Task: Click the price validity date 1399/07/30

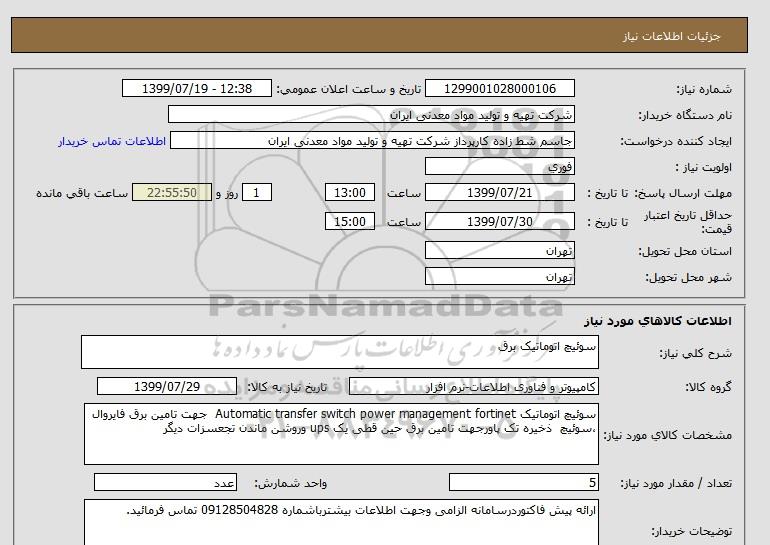Action: [x=499, y=221]
